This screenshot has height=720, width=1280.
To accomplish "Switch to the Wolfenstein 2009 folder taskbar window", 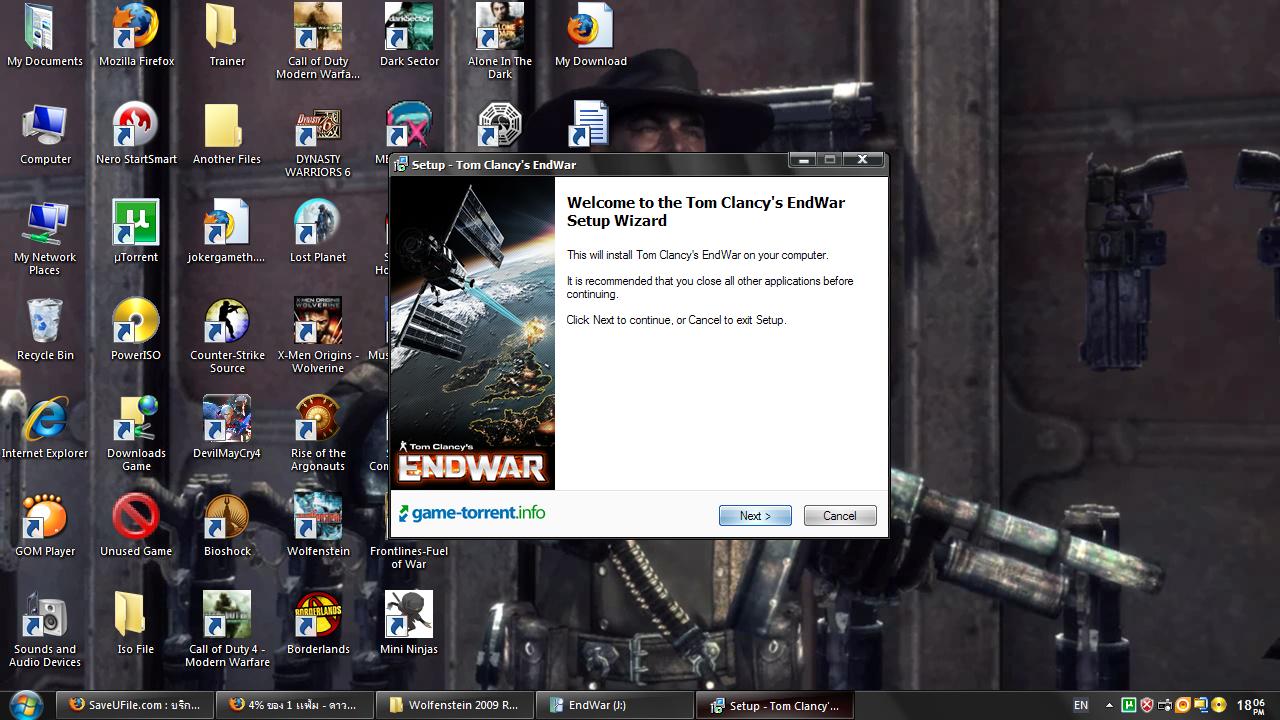I will point(454,705).
